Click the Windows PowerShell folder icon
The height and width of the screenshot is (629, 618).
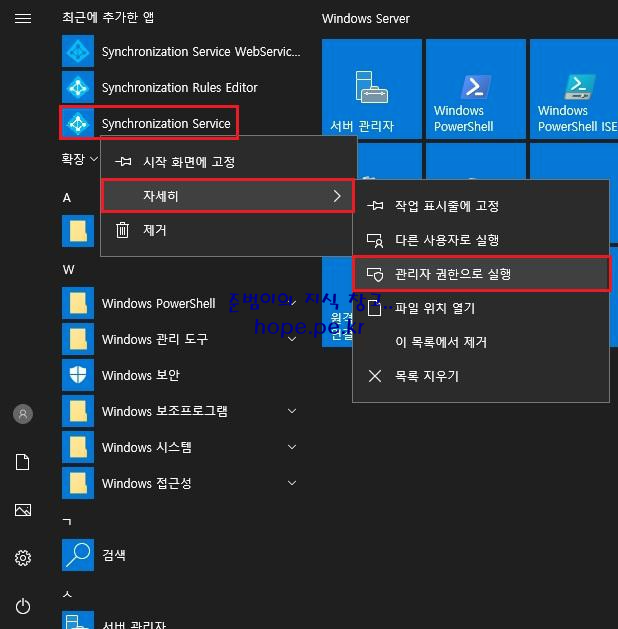78,303
